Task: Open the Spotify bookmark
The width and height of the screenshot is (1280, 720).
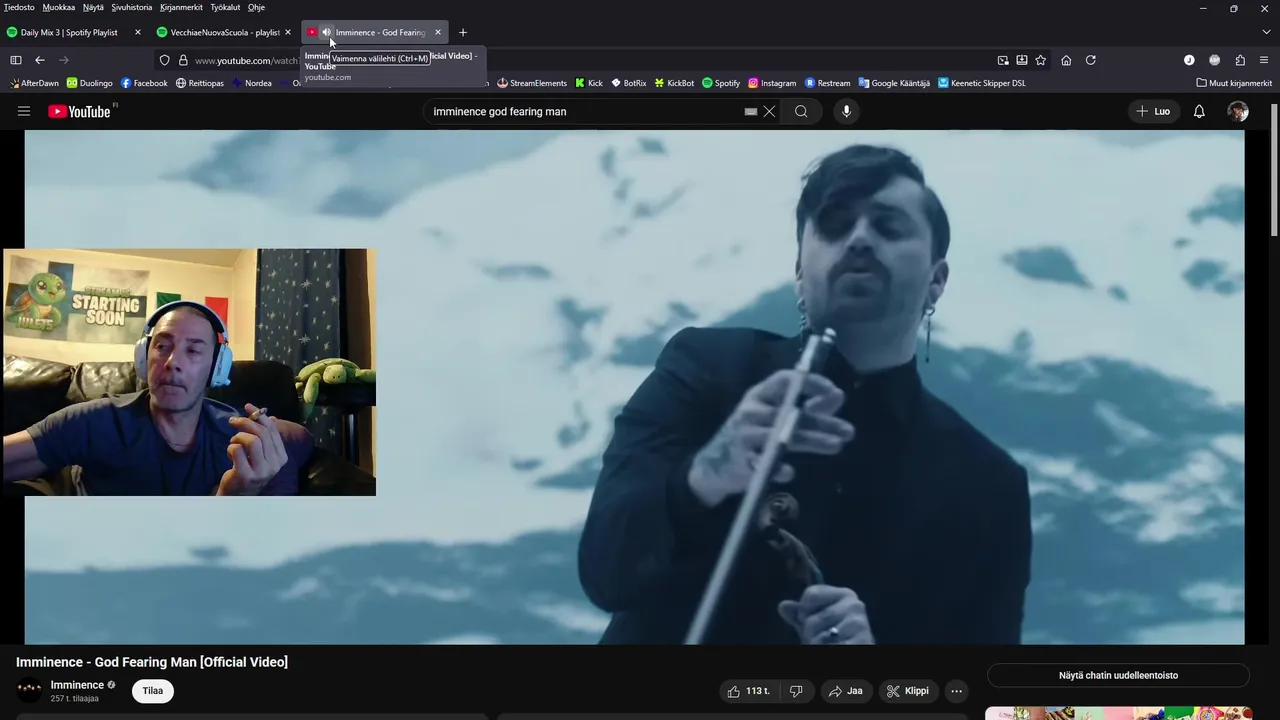Action: pos(721,83)
